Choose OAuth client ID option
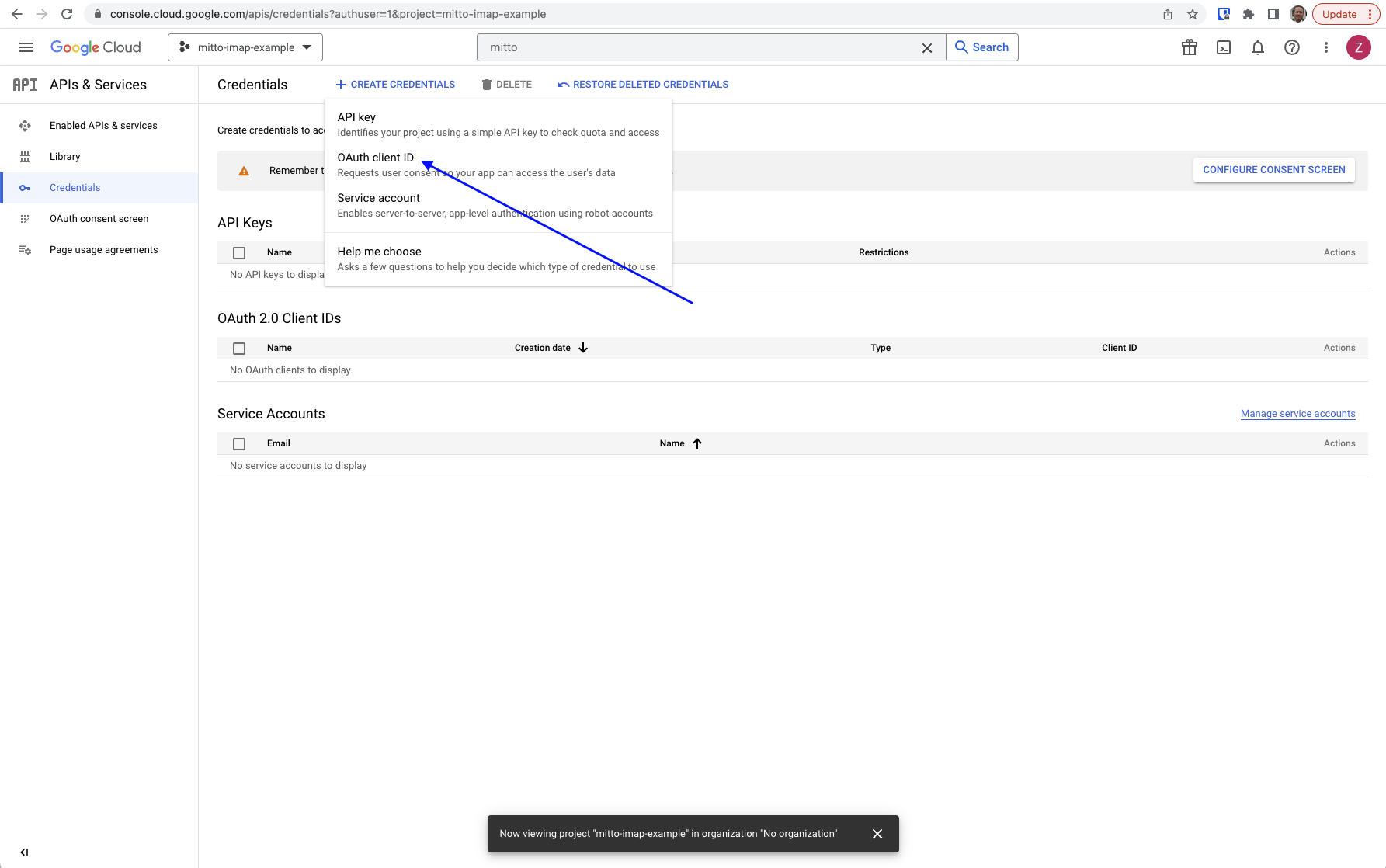The height and width of the screenshot is (868, 1386). pos(498,165)
